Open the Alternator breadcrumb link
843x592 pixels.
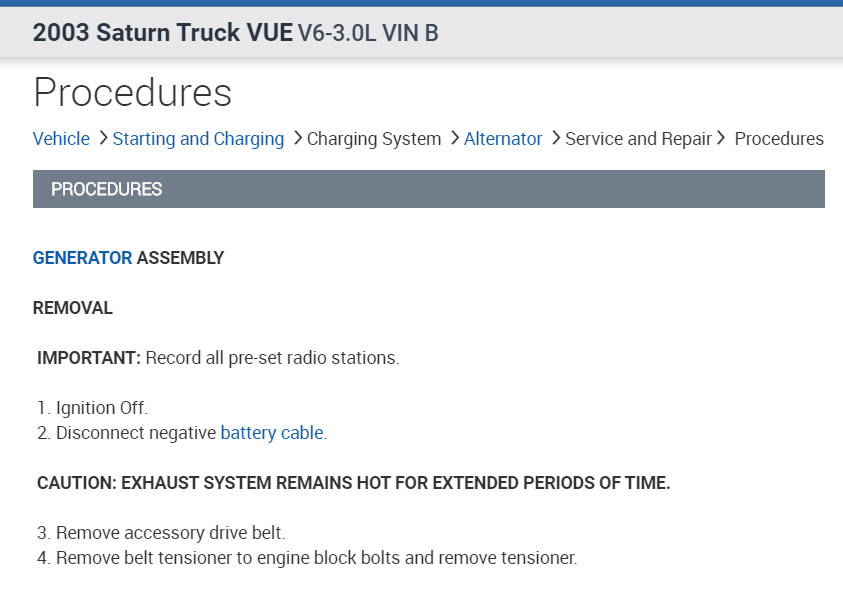[503, 139]
